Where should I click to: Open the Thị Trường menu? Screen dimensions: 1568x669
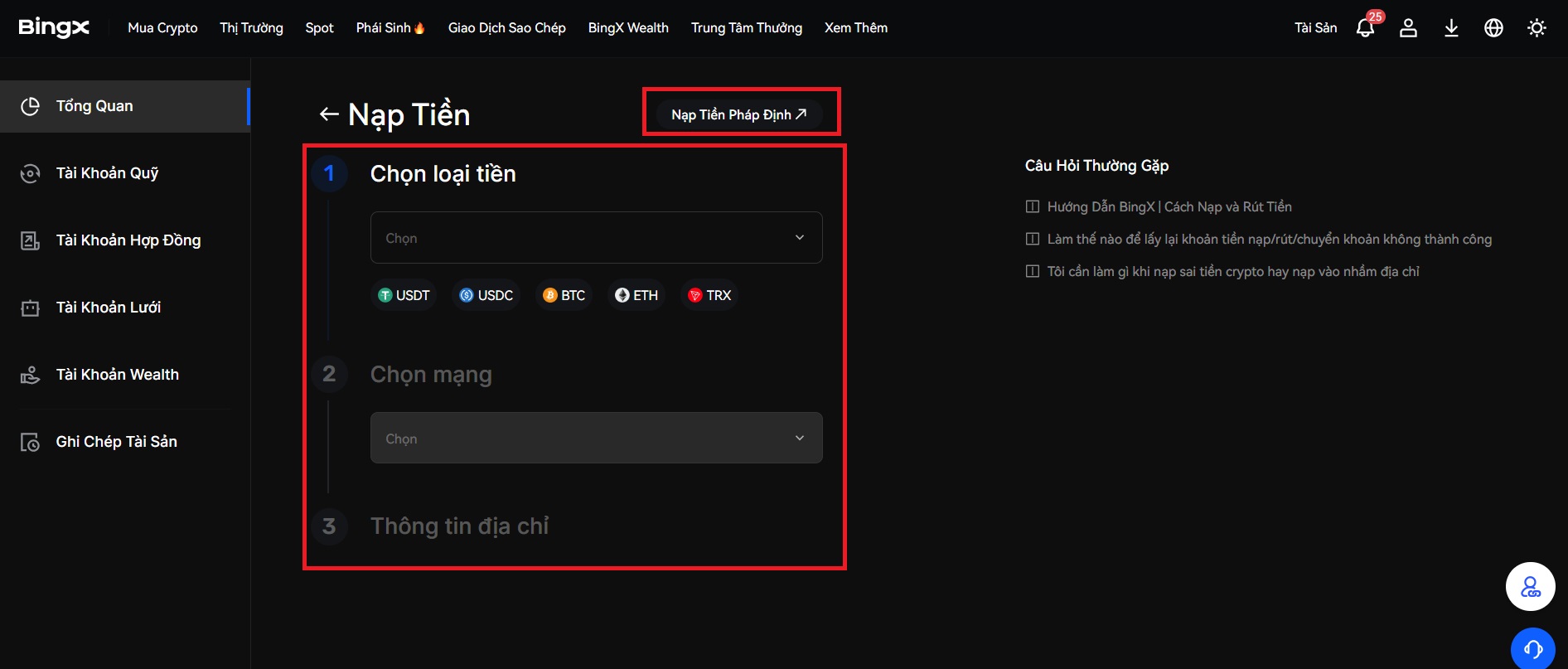(x=251, y=27)
